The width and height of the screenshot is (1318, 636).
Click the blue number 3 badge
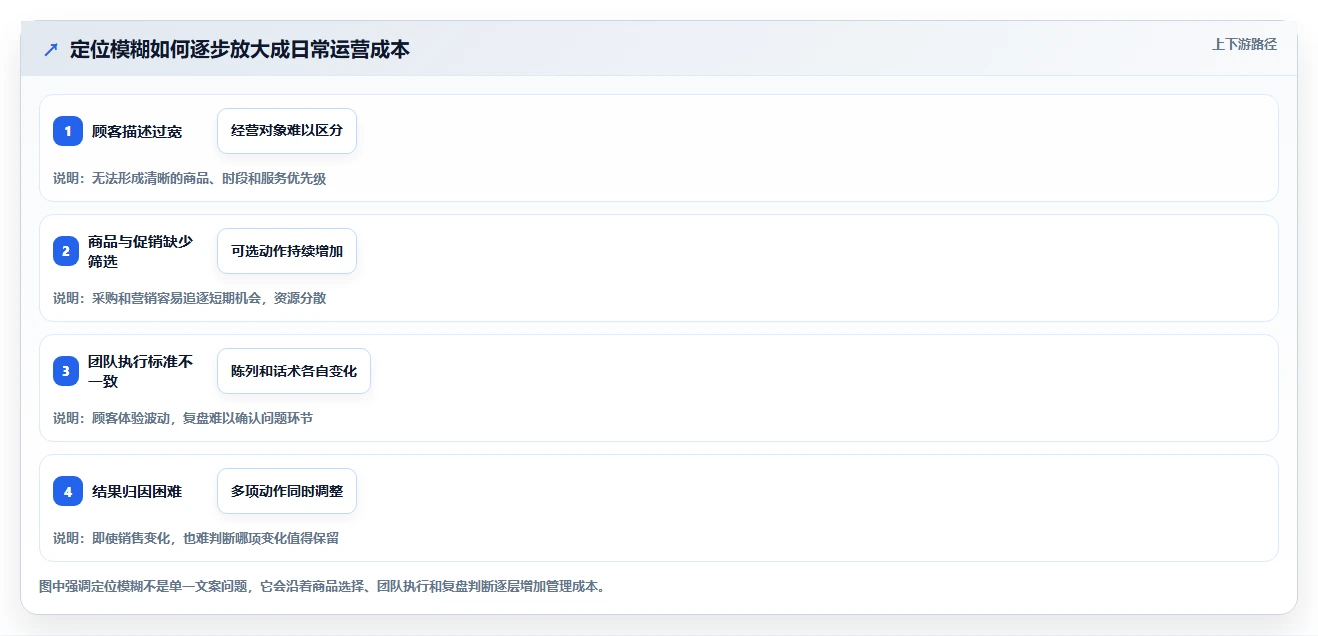pyautogui.click(x=68, y=371)
